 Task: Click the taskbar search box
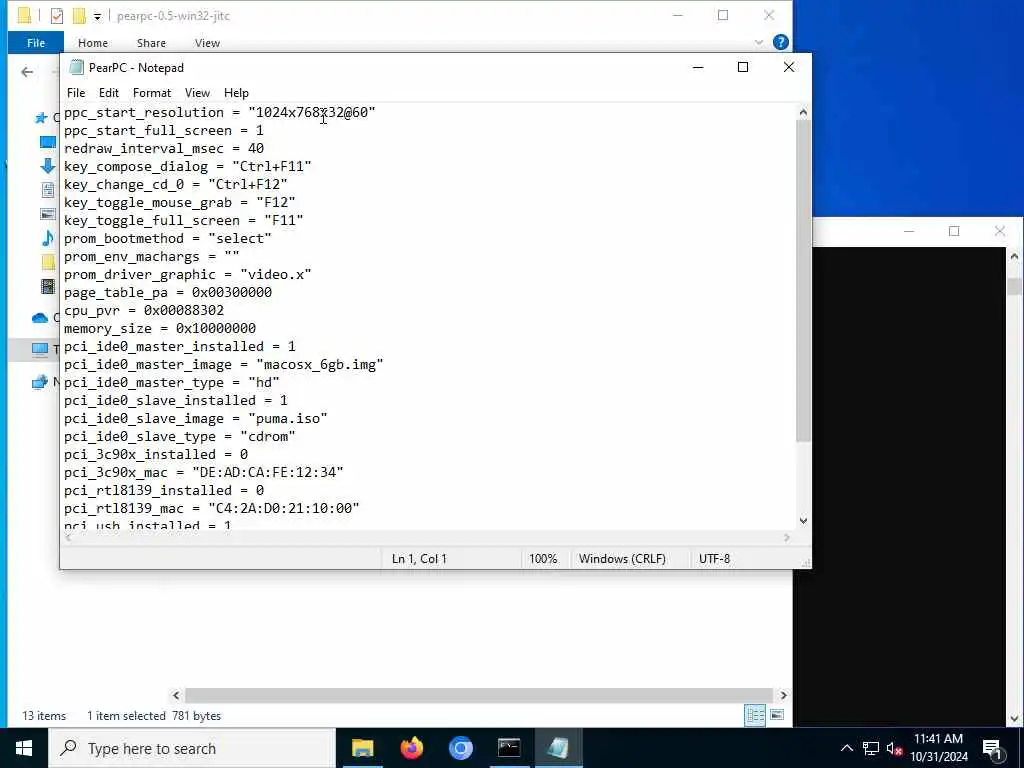pos(192,748)
